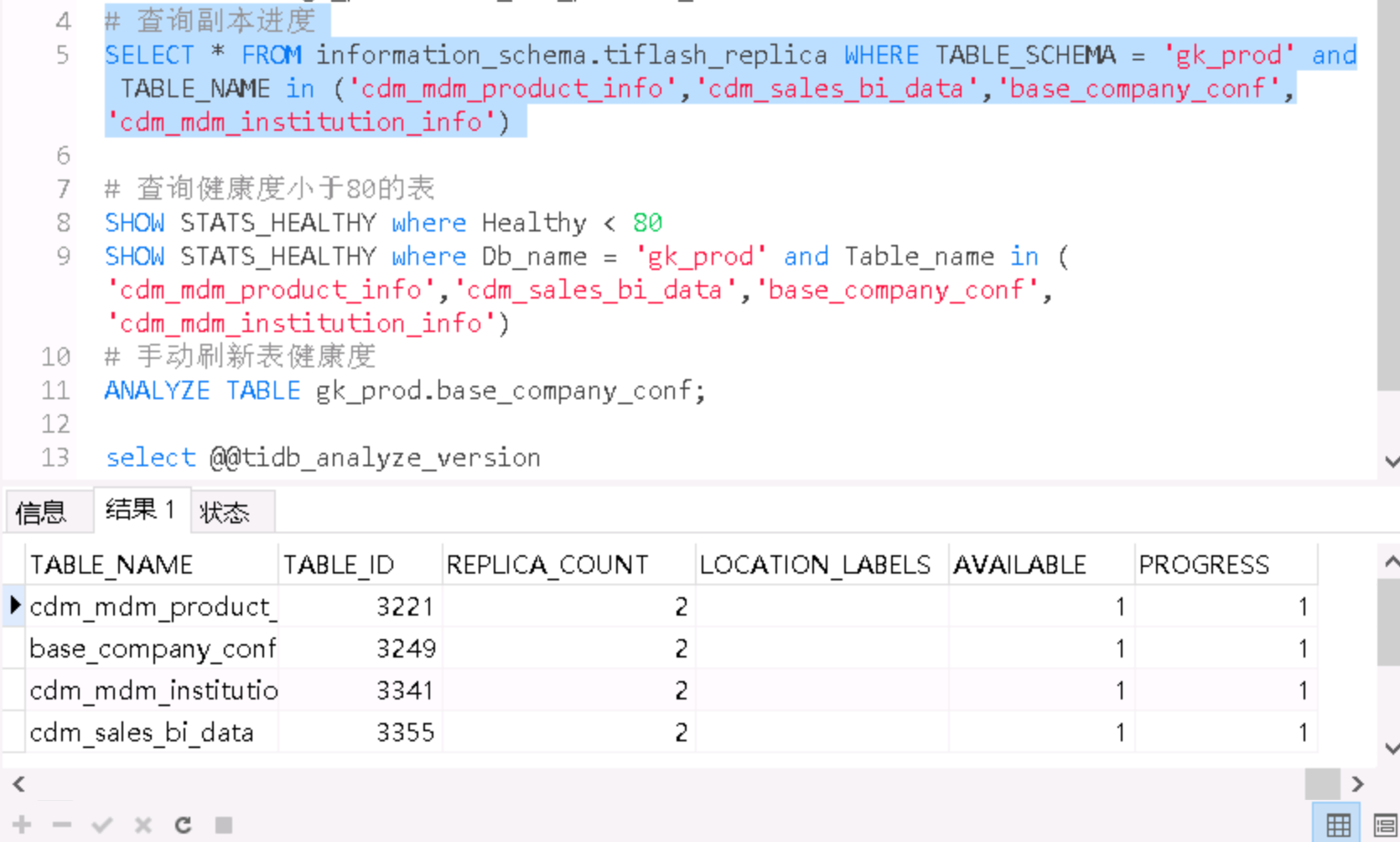Open the 状态 tab

(x=225, y=512)
